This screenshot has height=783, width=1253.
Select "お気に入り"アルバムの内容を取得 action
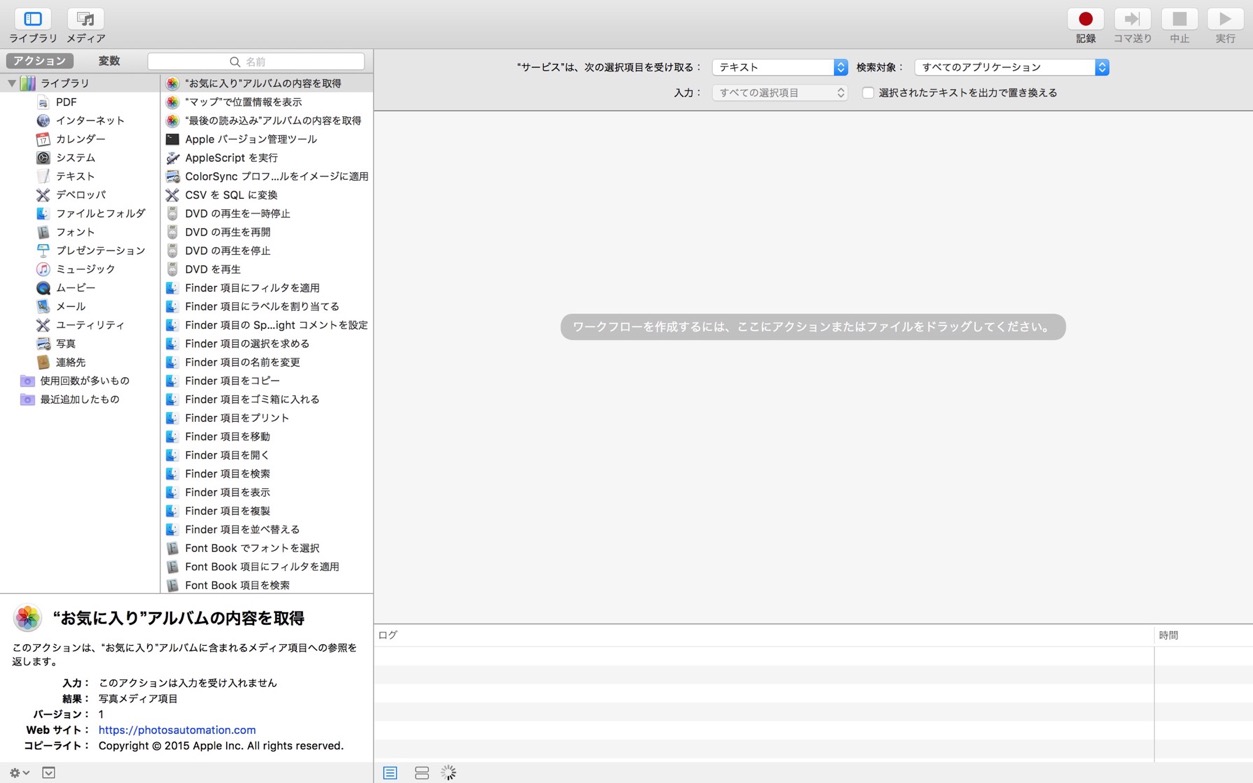click(267, 83)
